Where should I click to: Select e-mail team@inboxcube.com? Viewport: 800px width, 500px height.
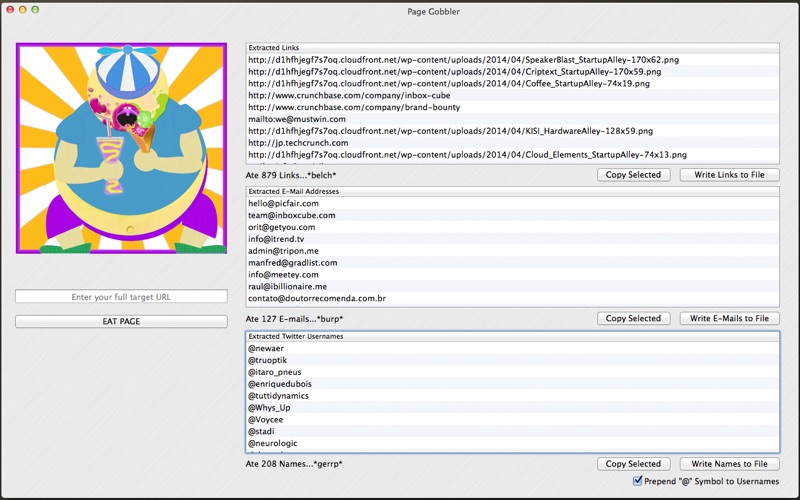[512, 215]
